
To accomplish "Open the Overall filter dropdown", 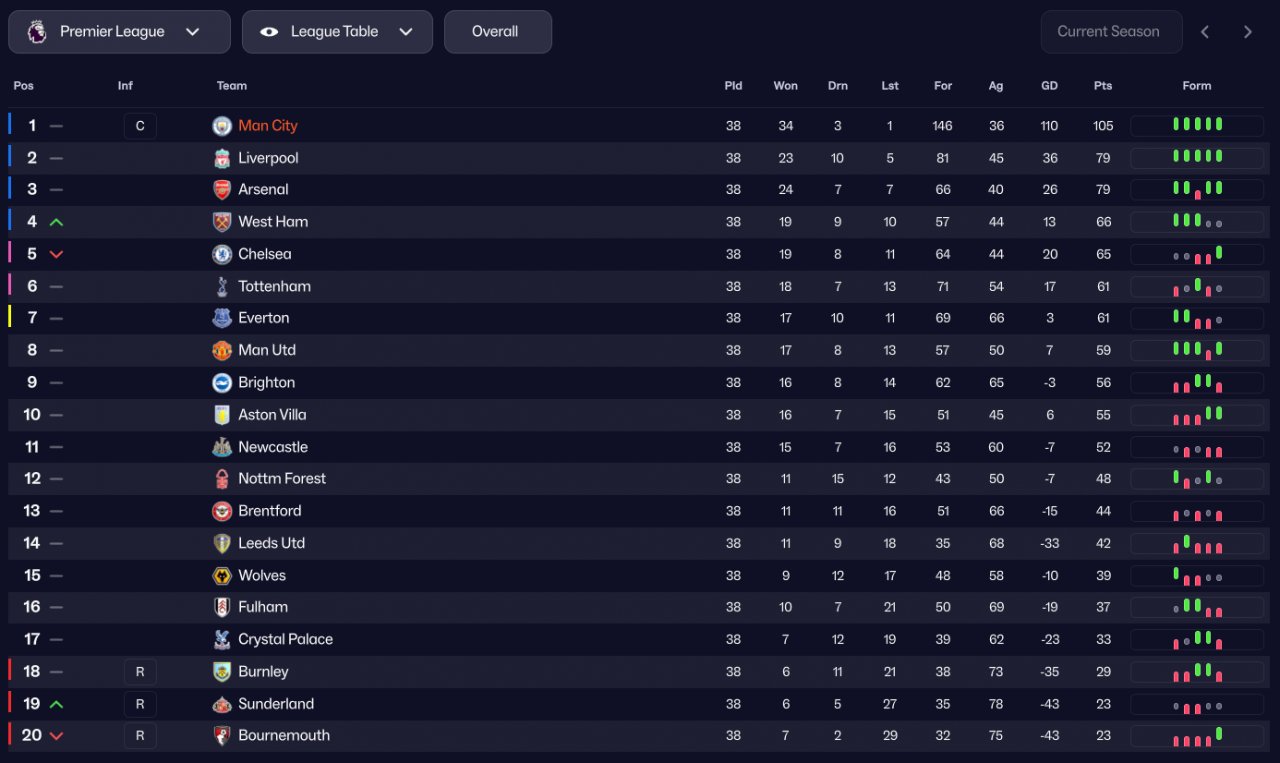I will [497, 32].
